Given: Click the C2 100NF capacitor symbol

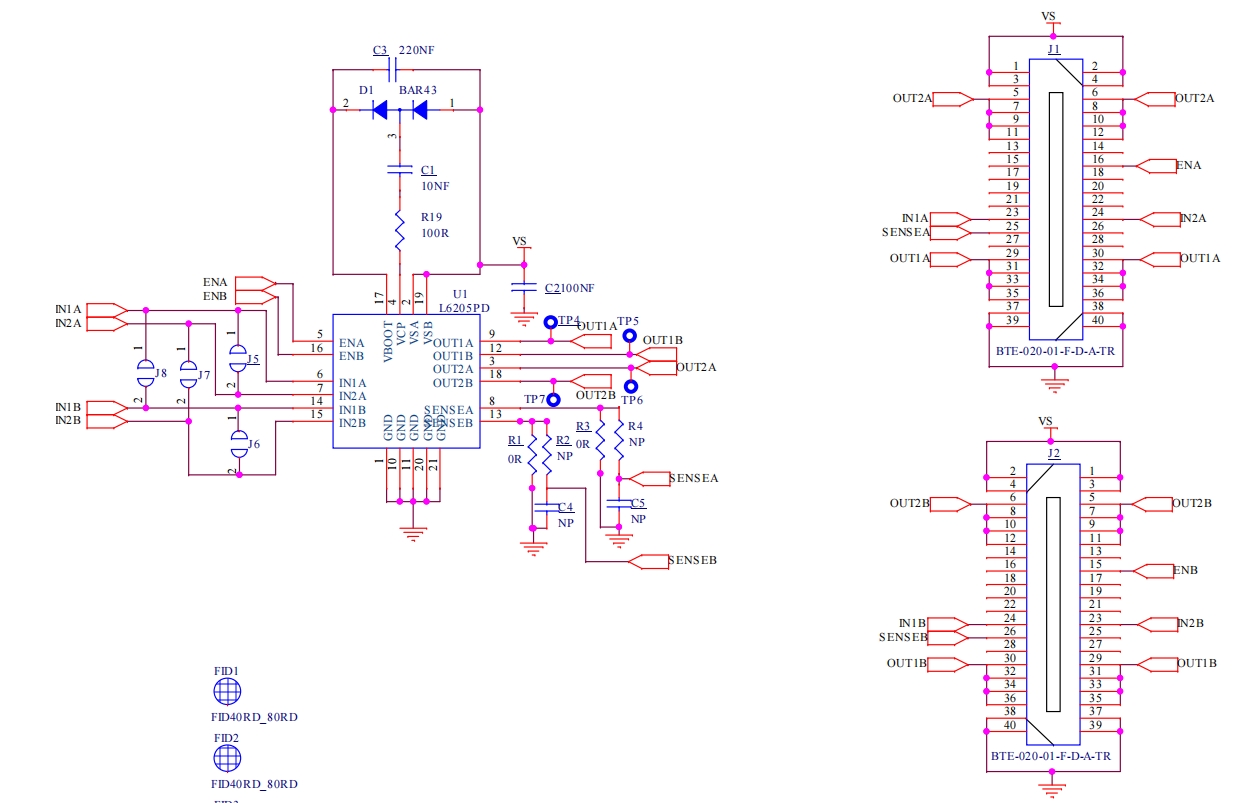Looking at the screenshot, I should [522, 288].
